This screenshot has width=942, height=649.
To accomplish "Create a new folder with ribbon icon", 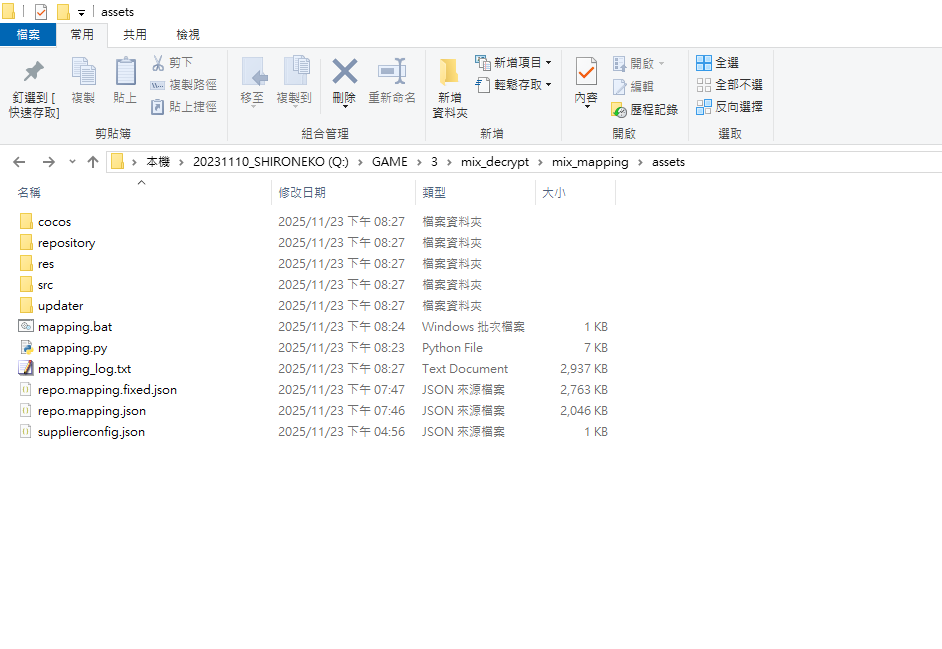I will click(449, 73).
